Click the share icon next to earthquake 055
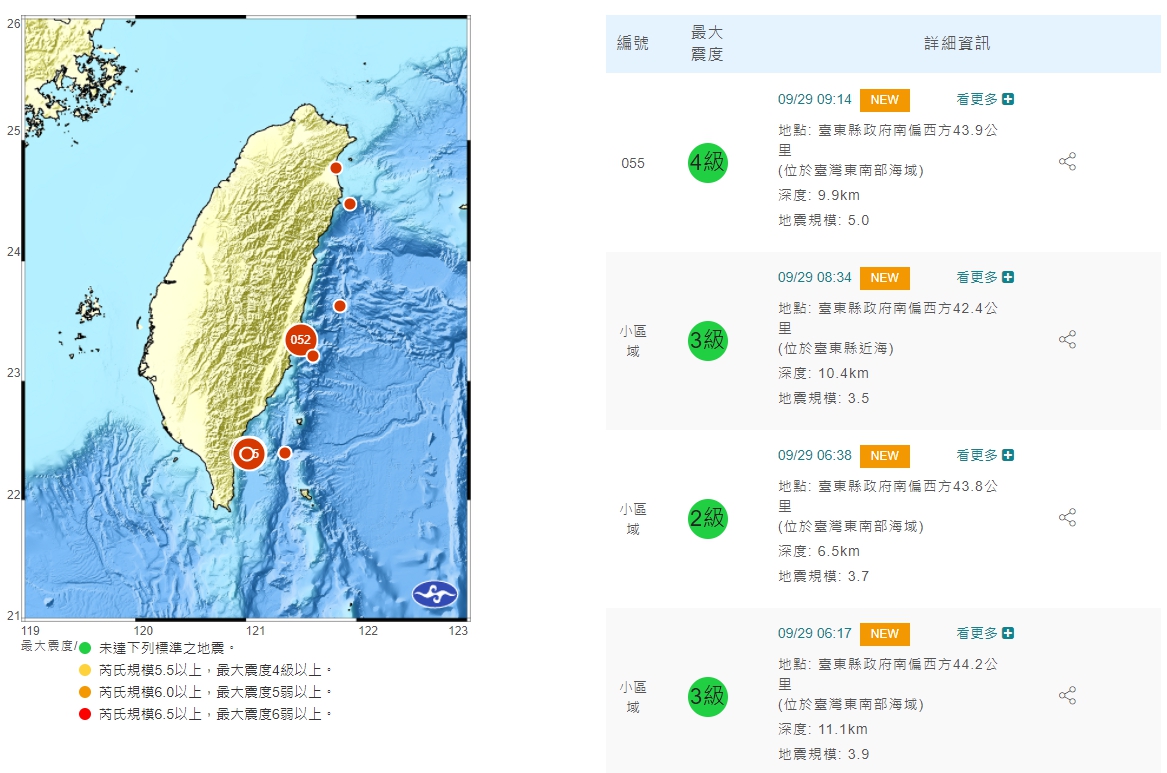 (x=1066, y=162)
